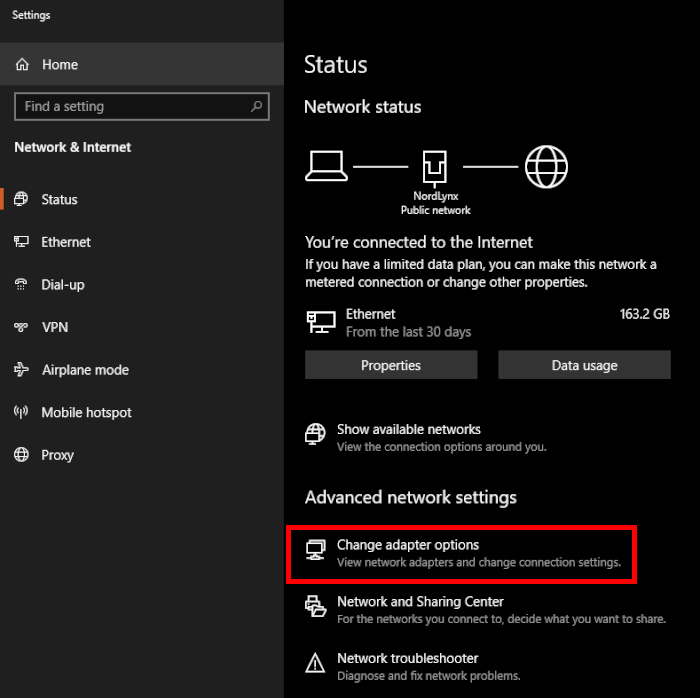Click the Network troubleshooter warning icon

[x=315, y=663]
